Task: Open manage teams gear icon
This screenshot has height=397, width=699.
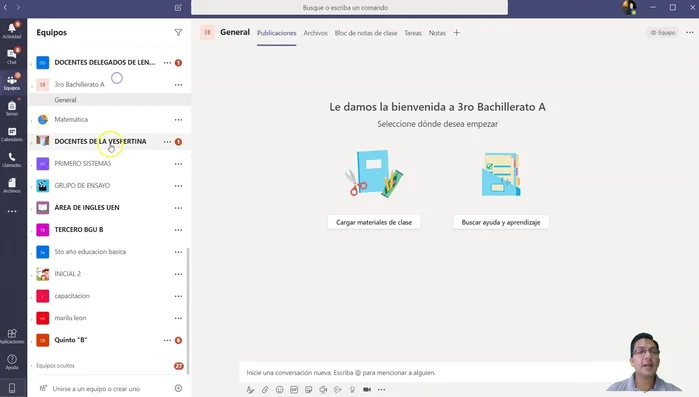Action: 178,388
